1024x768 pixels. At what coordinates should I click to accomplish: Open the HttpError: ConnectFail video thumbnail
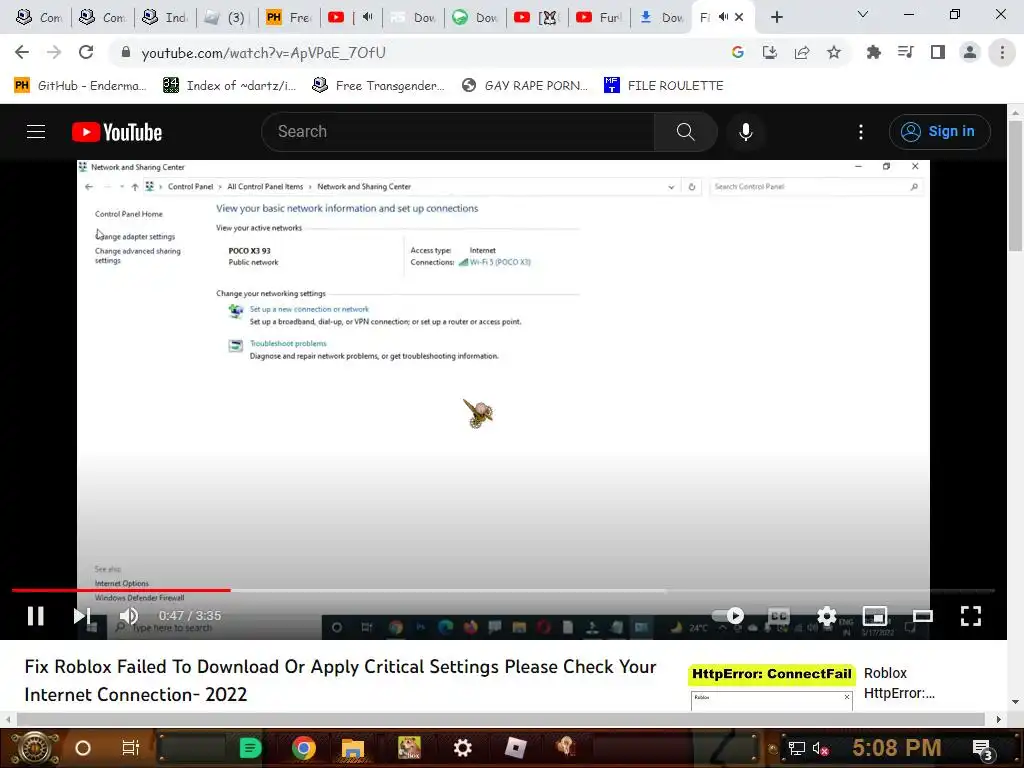pyautogui.click(x=771, y=688)
